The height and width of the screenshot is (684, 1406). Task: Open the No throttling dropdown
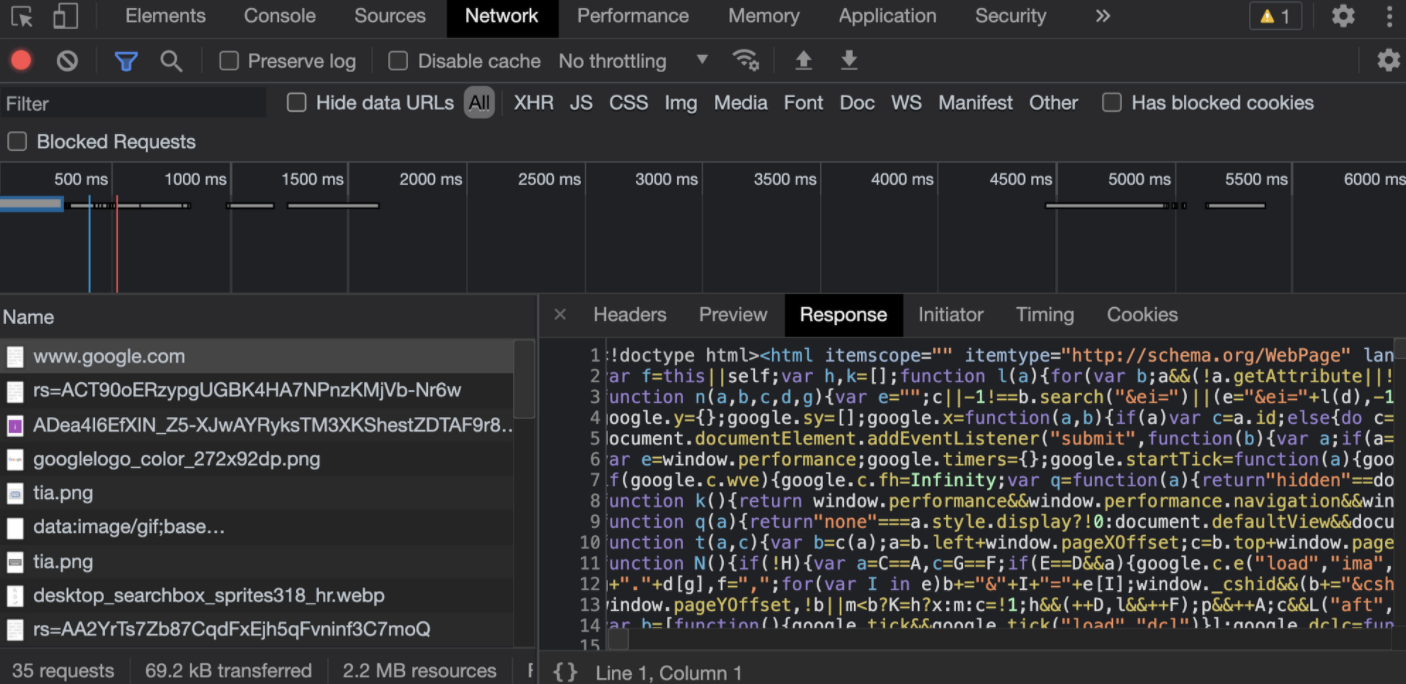(633, 61)
